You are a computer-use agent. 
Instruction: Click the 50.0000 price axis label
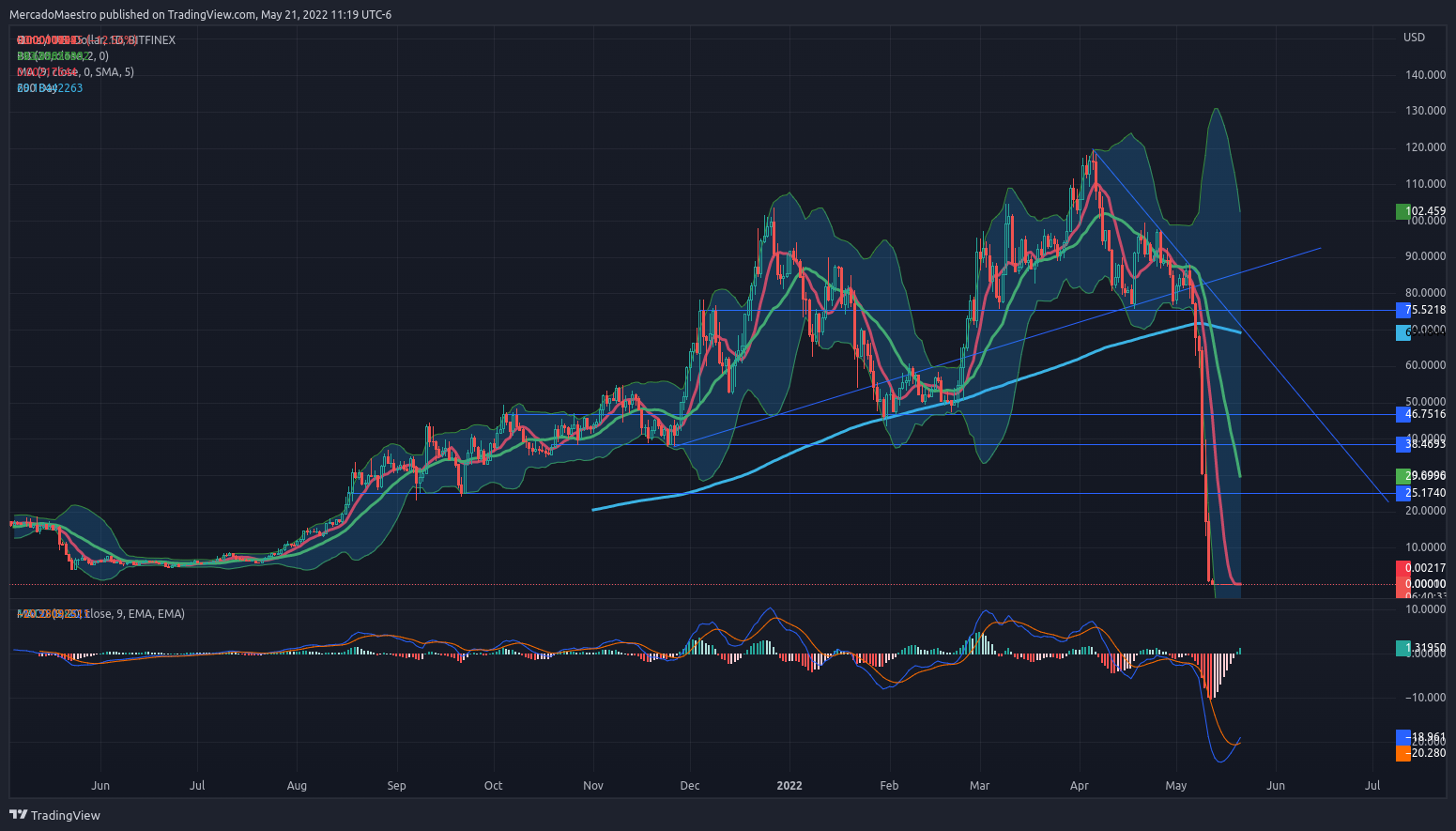coord(1425,402)
